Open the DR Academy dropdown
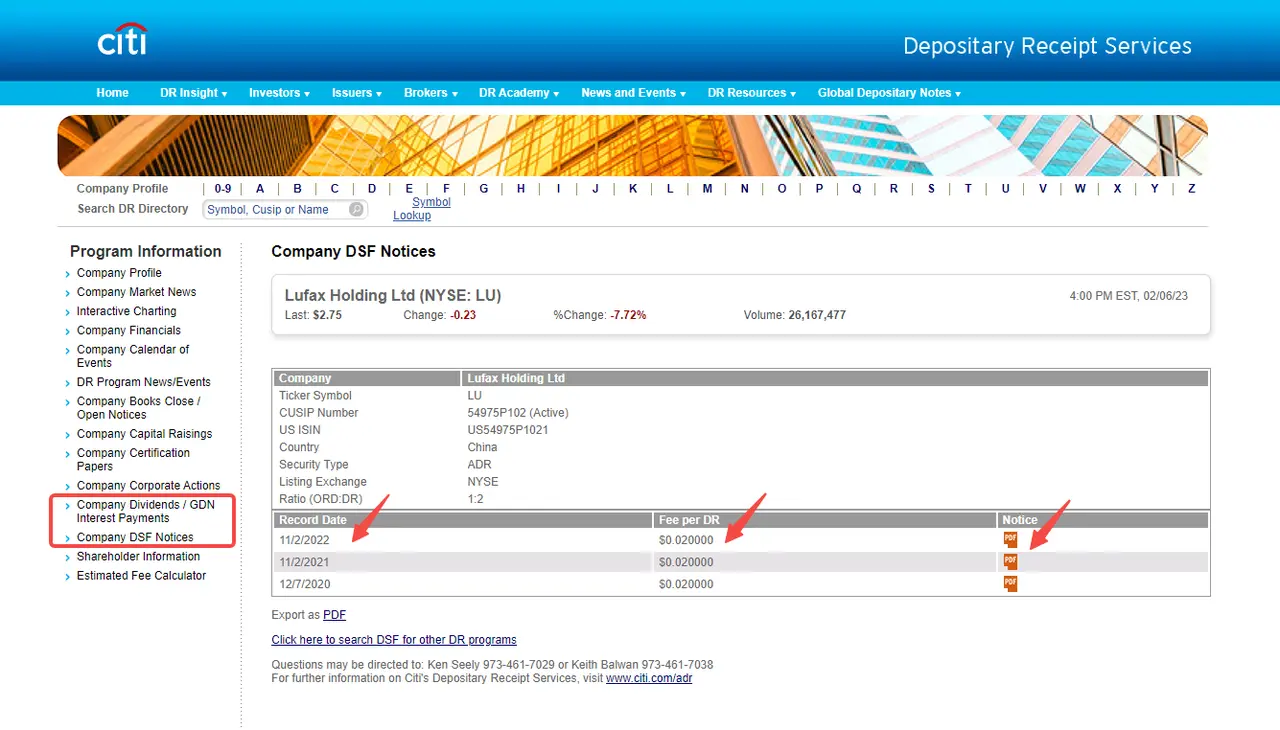This screenshot has width=1280, height=730. 519,93
